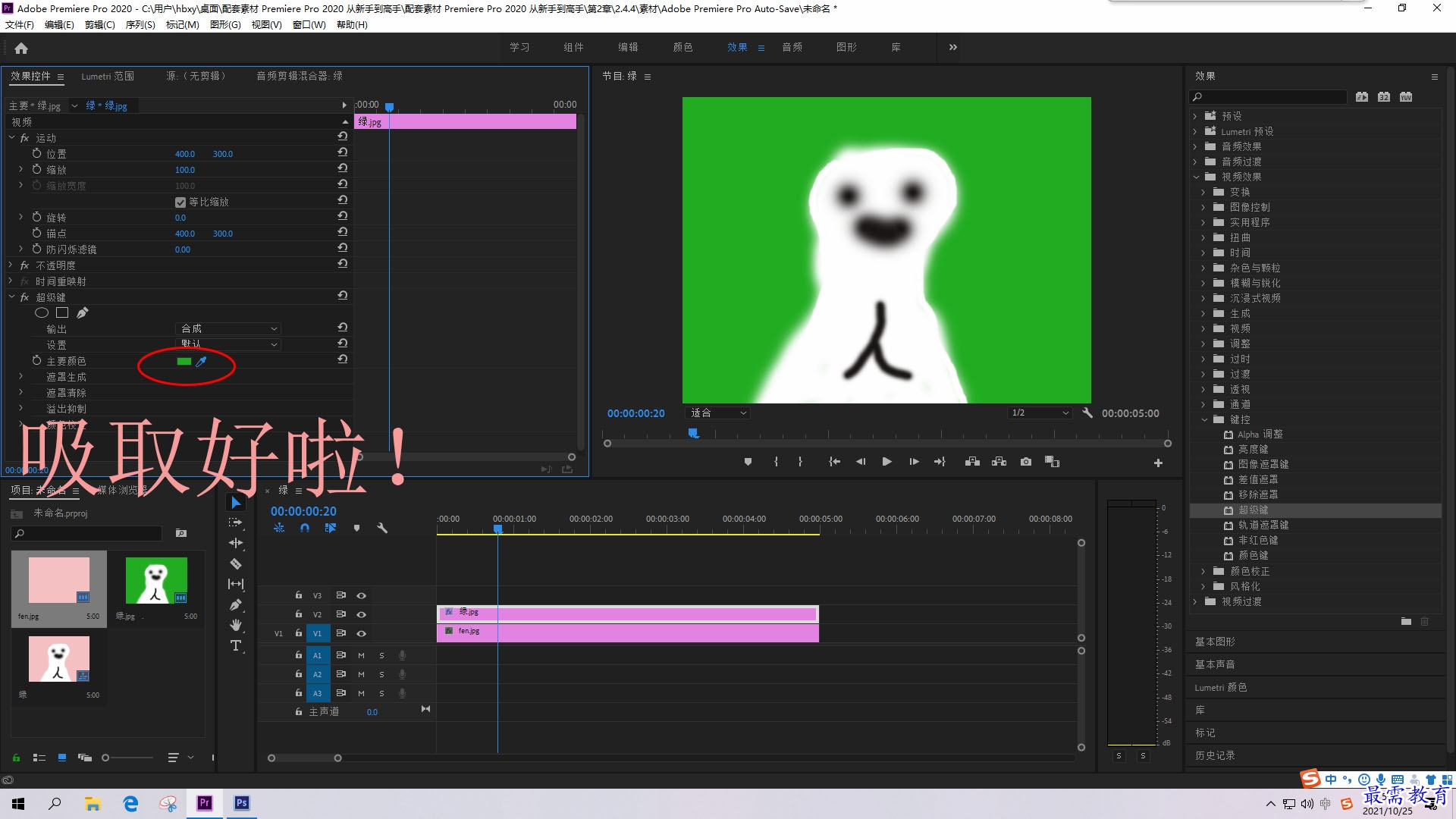Toggle V1 track output eye

coord(362,633)
